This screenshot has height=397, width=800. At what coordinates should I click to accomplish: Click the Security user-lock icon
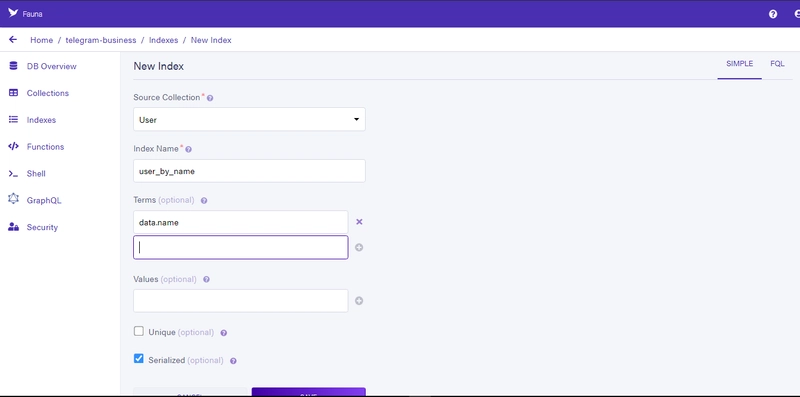click(x=13, y=227)
